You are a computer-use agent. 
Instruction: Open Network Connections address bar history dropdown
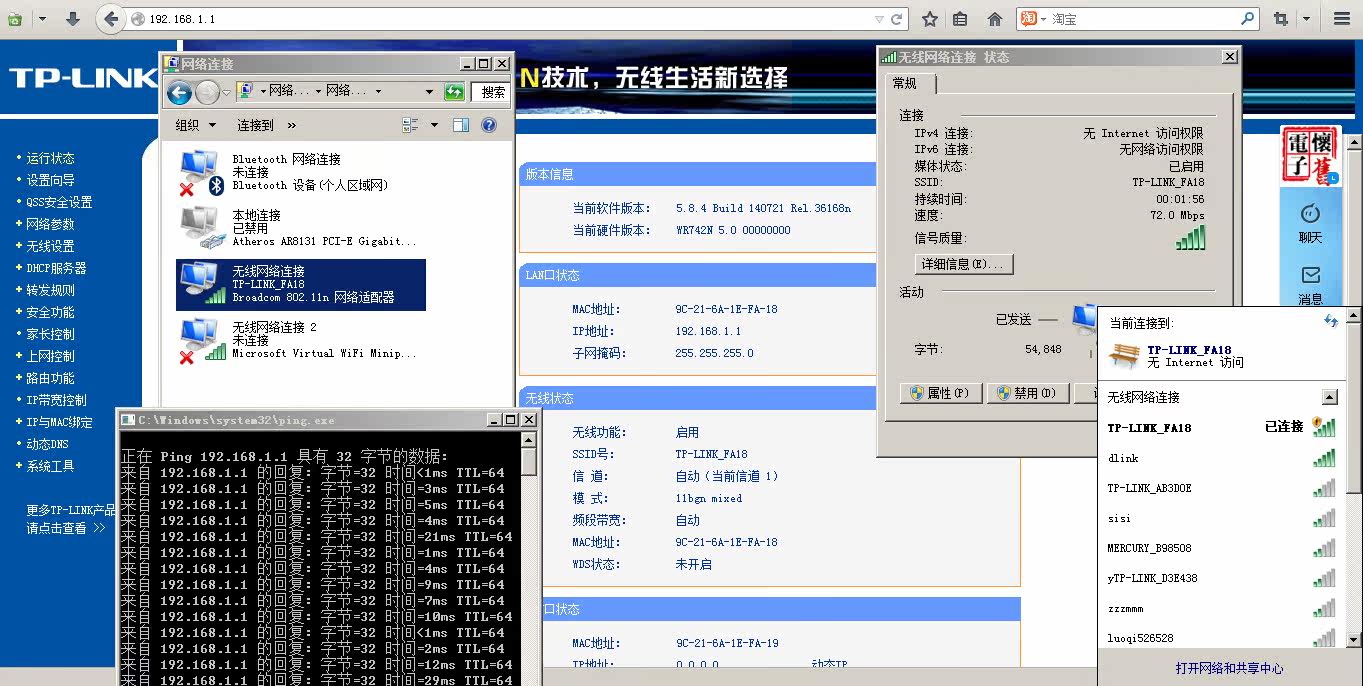pos(430,92)
